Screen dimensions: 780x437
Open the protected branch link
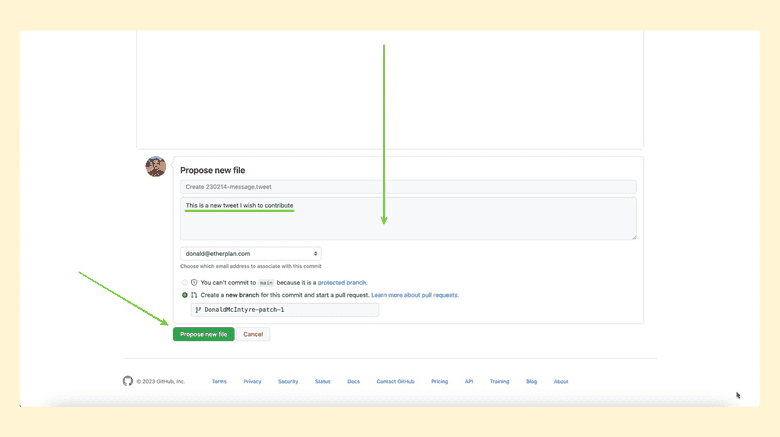[342, 283]
